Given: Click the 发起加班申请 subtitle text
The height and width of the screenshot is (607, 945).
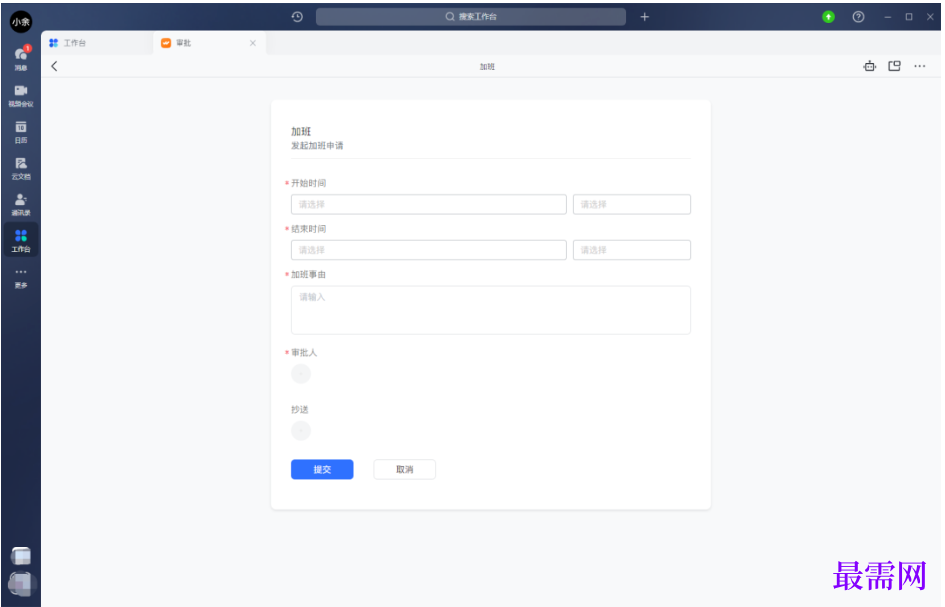Looking at the screenshot, I should point(317,146).
